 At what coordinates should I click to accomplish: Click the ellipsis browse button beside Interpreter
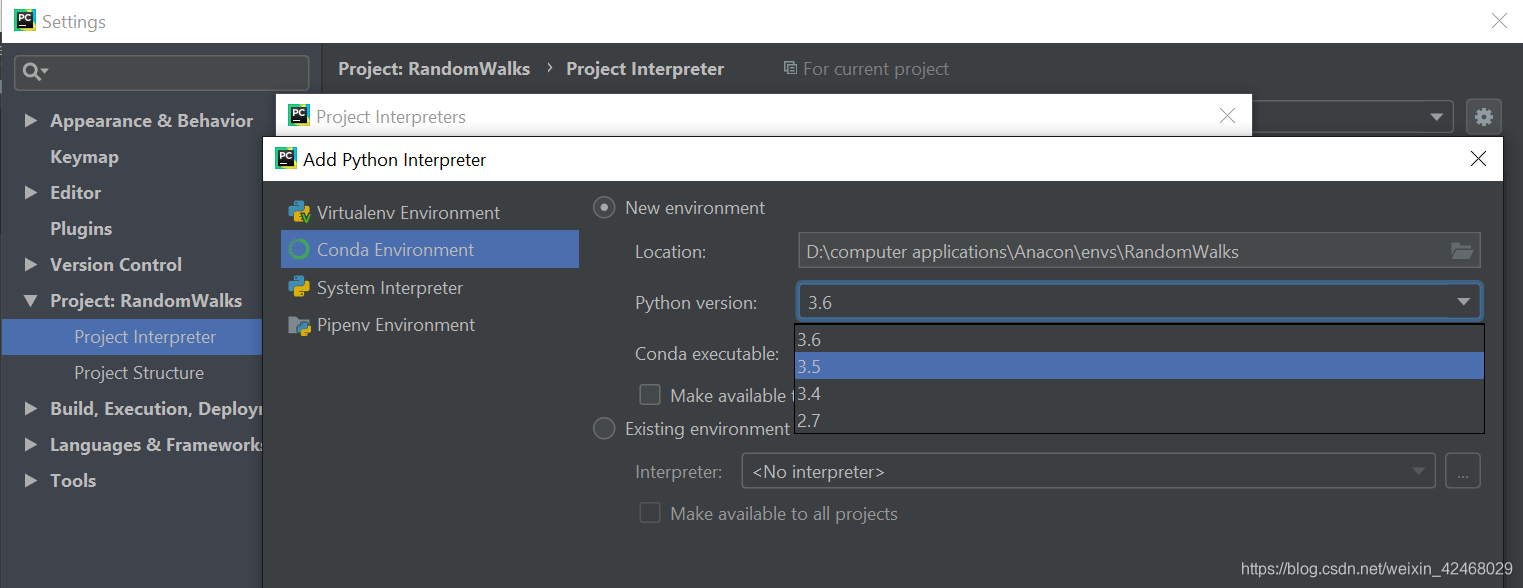(x=1462, y=471)
